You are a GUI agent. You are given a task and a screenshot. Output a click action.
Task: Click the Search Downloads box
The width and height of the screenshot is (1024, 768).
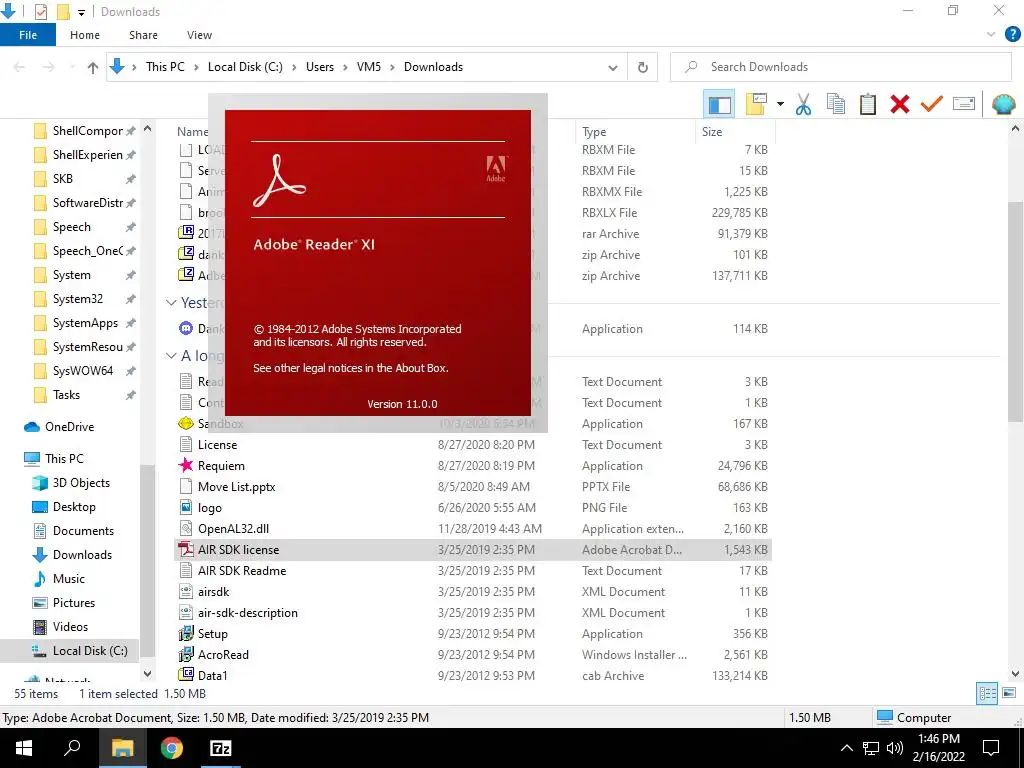840,67
